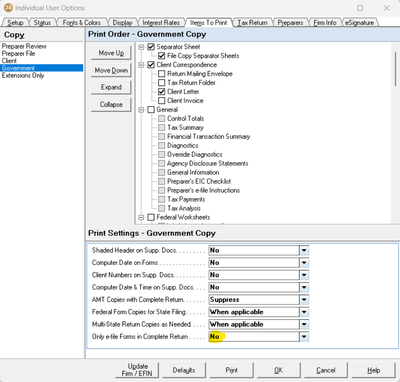This screenshot has height=382, width=400.
Task: Confirm with the OK button
Action: coord(279,370)
